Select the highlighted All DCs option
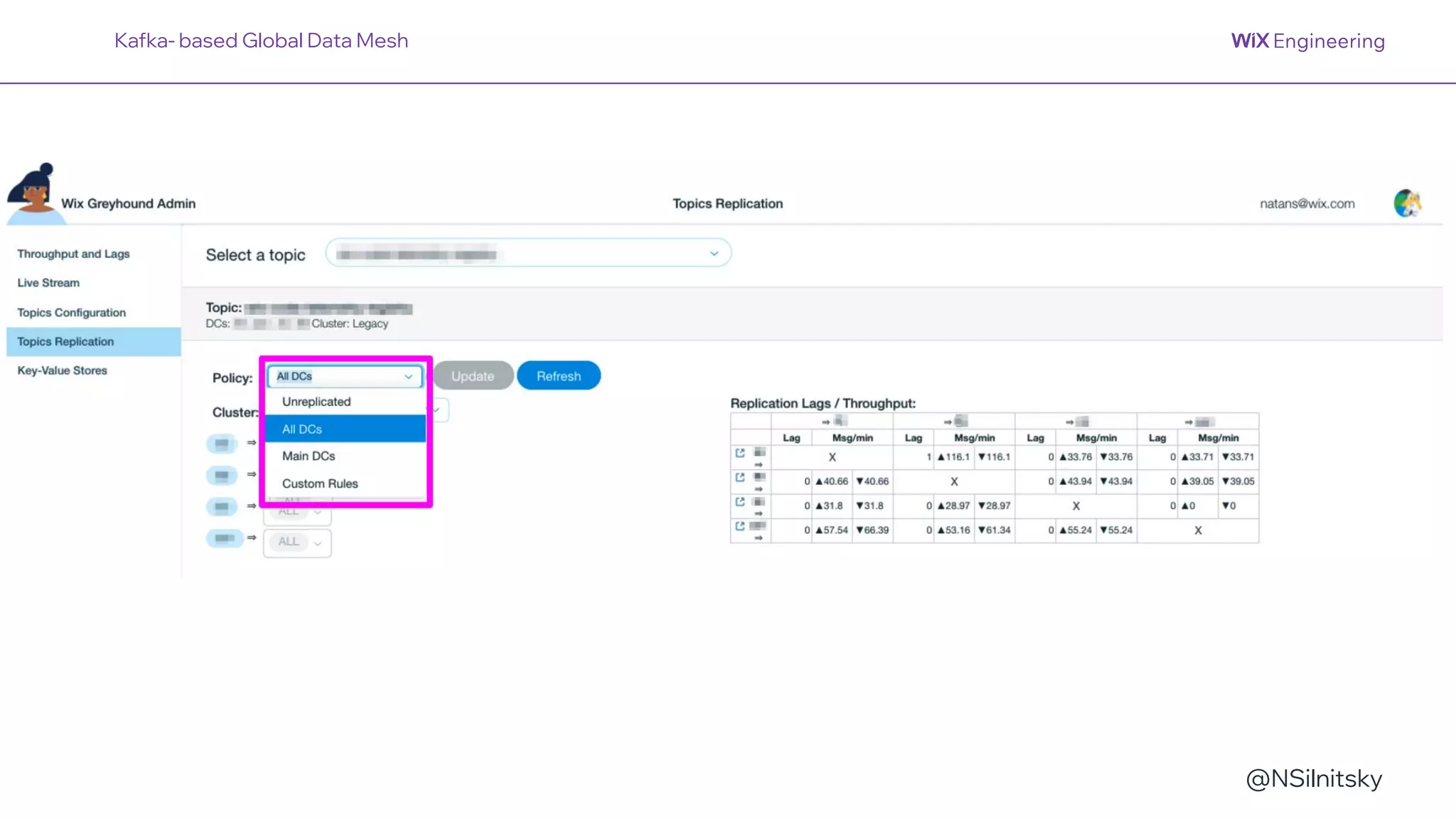This screenshot has width=1456, height=819. tap(346, 429)
